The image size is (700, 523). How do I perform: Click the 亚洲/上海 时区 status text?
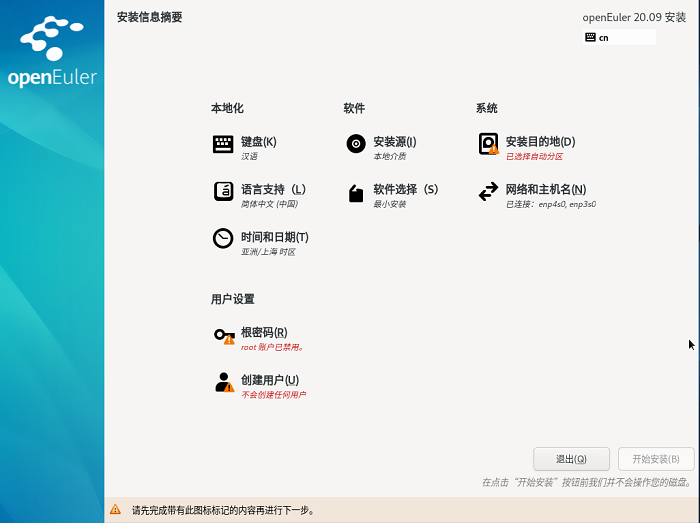tap(268, 252)
